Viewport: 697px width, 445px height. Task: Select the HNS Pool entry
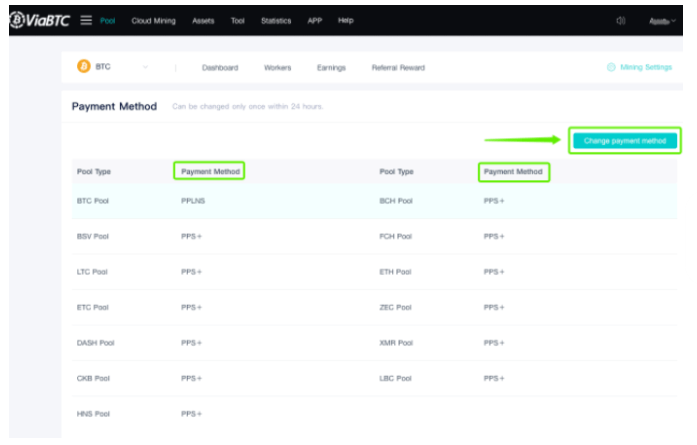point(93,414)
